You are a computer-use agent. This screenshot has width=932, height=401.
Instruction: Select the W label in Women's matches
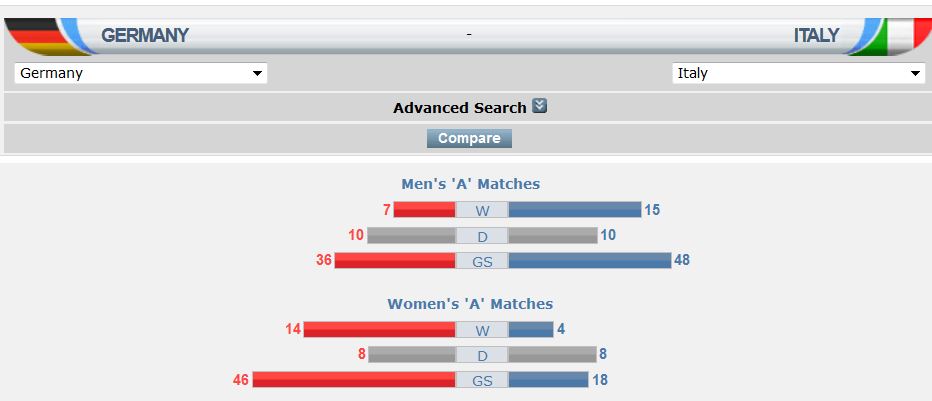(482, 330)
